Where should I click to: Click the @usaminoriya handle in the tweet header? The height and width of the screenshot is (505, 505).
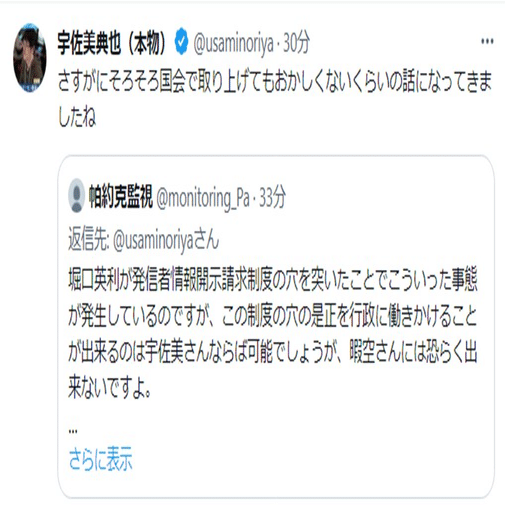pyautogui.click(x=233, y=43)
